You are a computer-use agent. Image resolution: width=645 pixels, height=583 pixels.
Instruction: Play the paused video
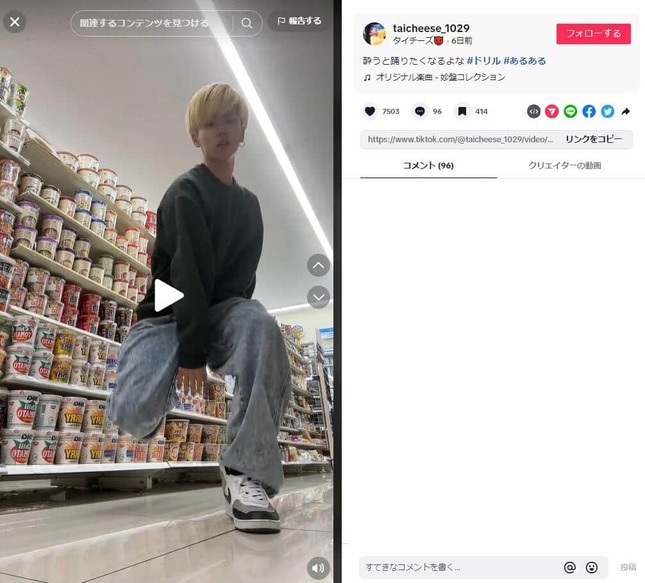coord(168,295)
